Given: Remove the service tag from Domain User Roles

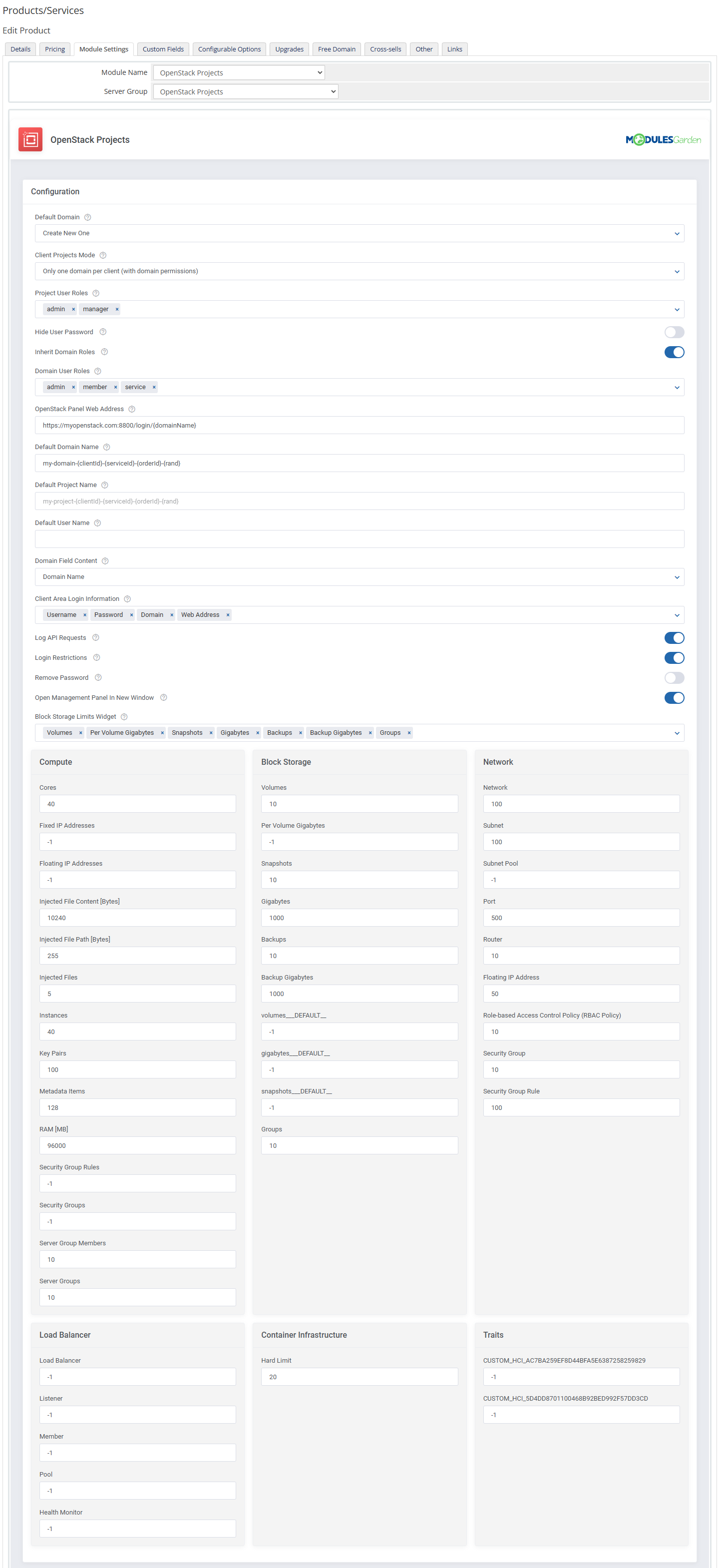Looking at the screenshot, I should pyautogui.click(x=154, y=387).
